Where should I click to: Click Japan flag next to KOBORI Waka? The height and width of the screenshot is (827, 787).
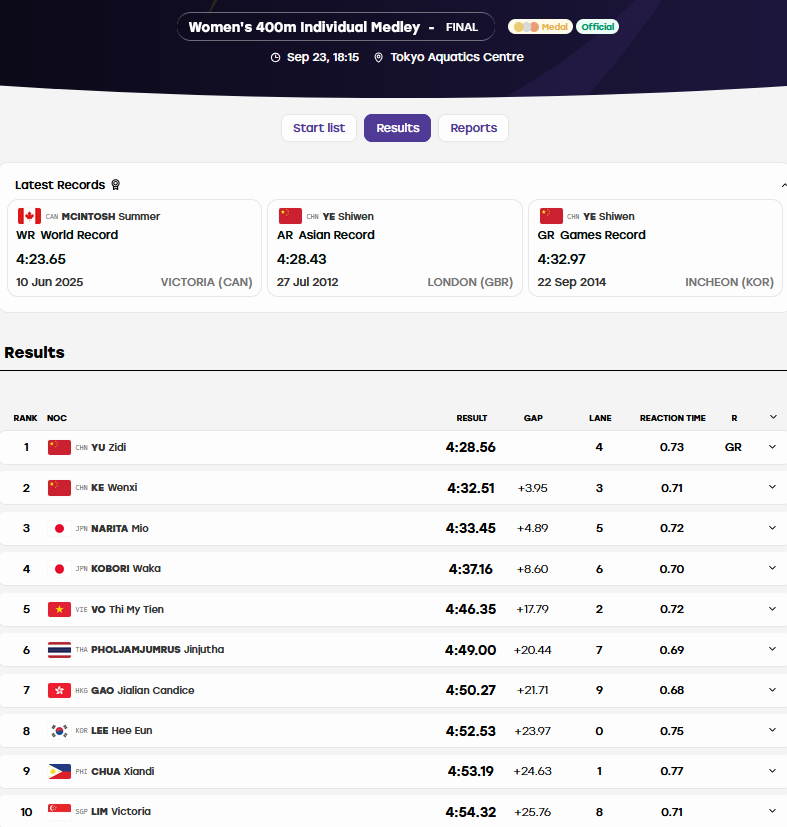coord(59,569)
